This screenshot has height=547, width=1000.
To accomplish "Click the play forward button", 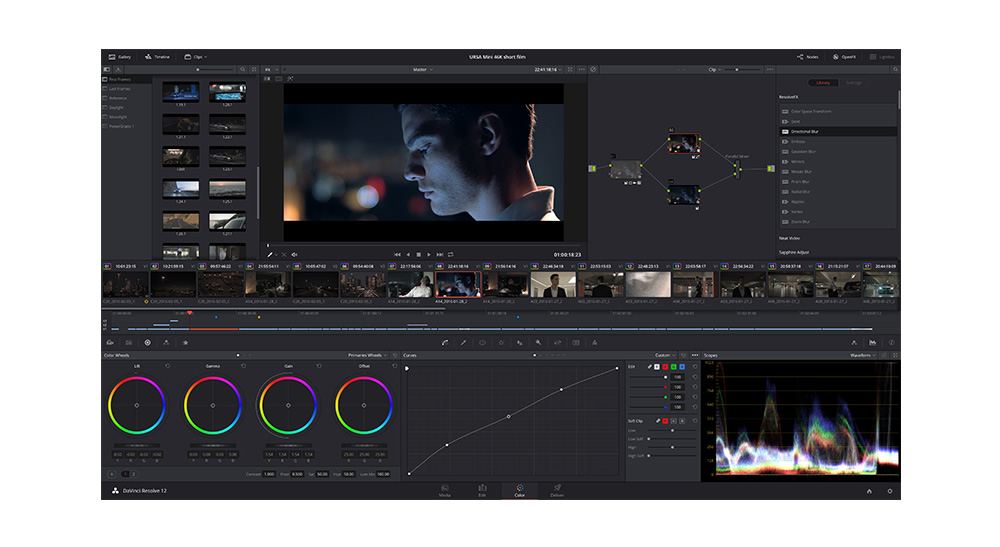I will [x=429, y=254].
